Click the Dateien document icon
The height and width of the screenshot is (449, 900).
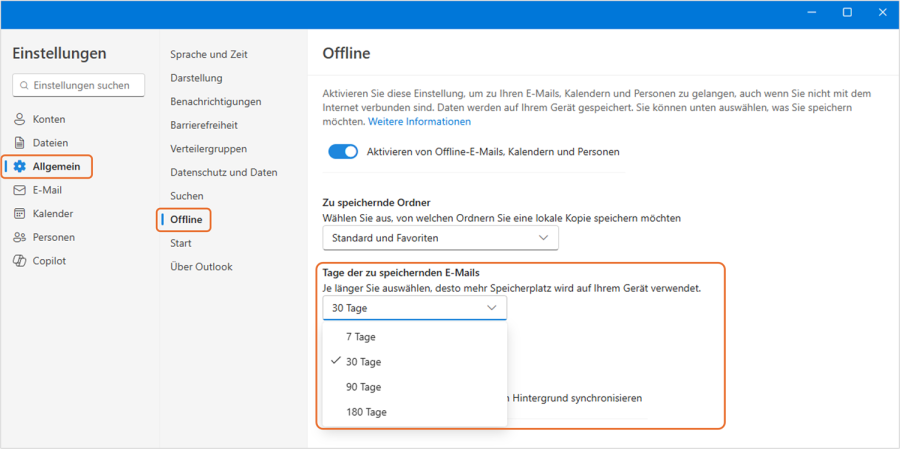coord(20,143)
